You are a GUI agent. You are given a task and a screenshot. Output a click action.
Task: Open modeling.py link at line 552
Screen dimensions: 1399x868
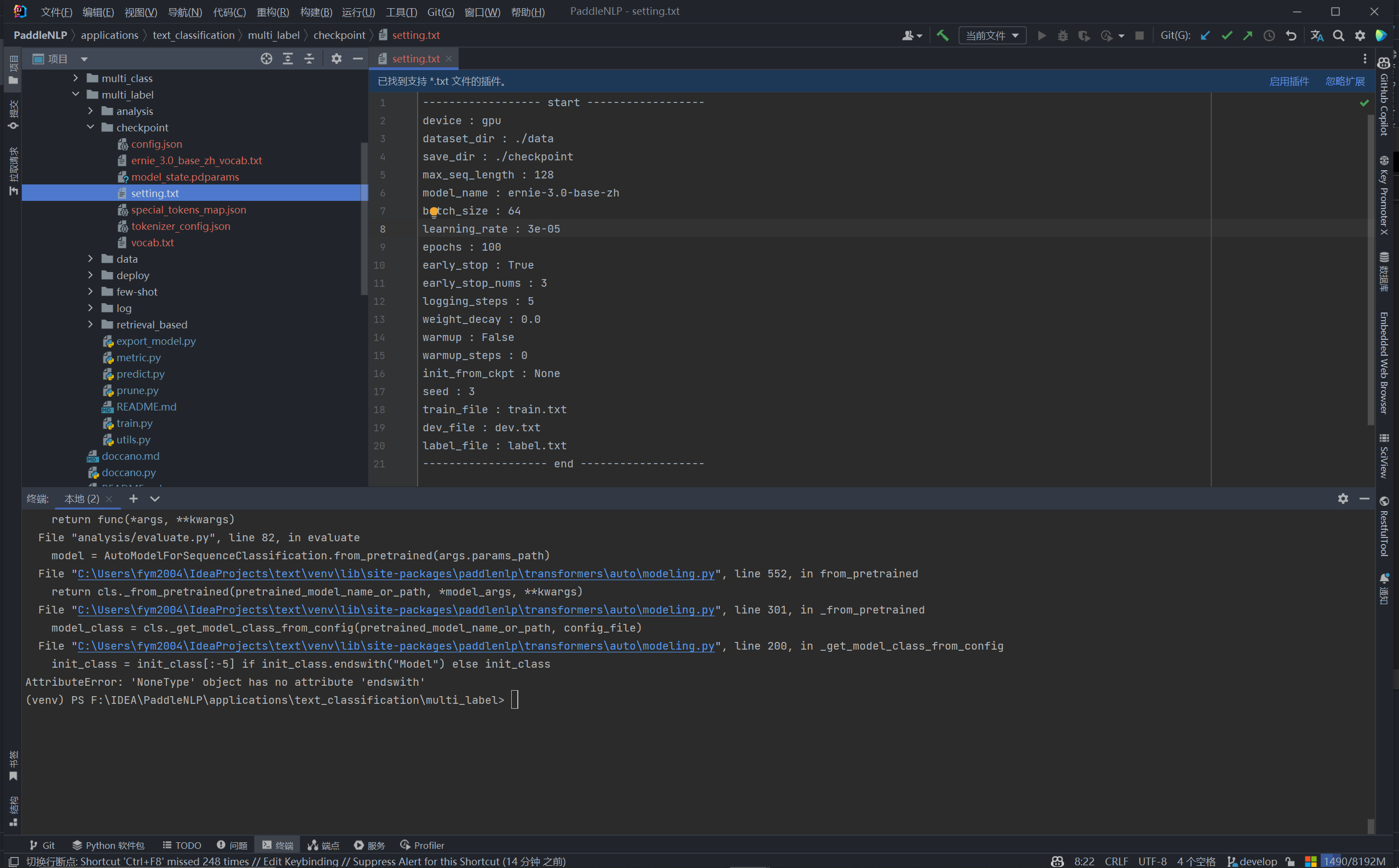pyautogui.click(x=396, y=574)
